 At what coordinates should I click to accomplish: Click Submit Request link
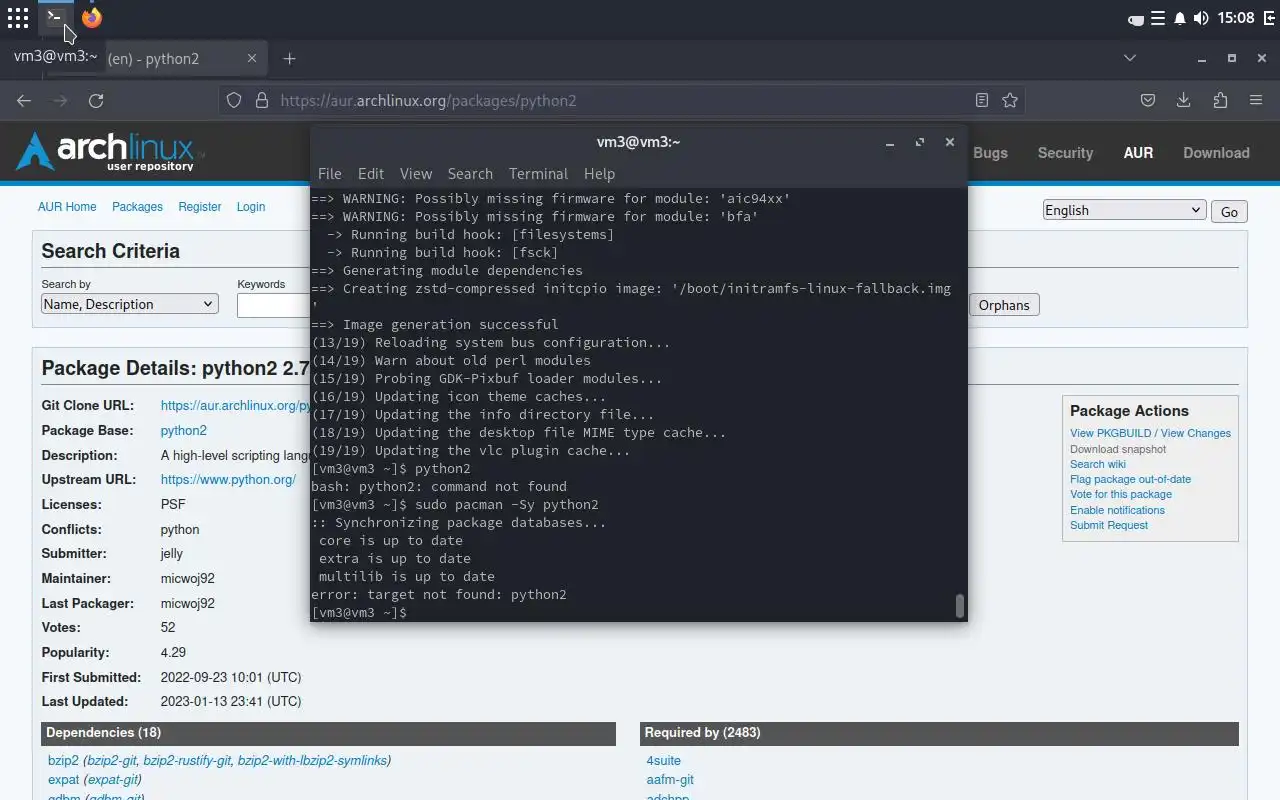(1109, 525)
